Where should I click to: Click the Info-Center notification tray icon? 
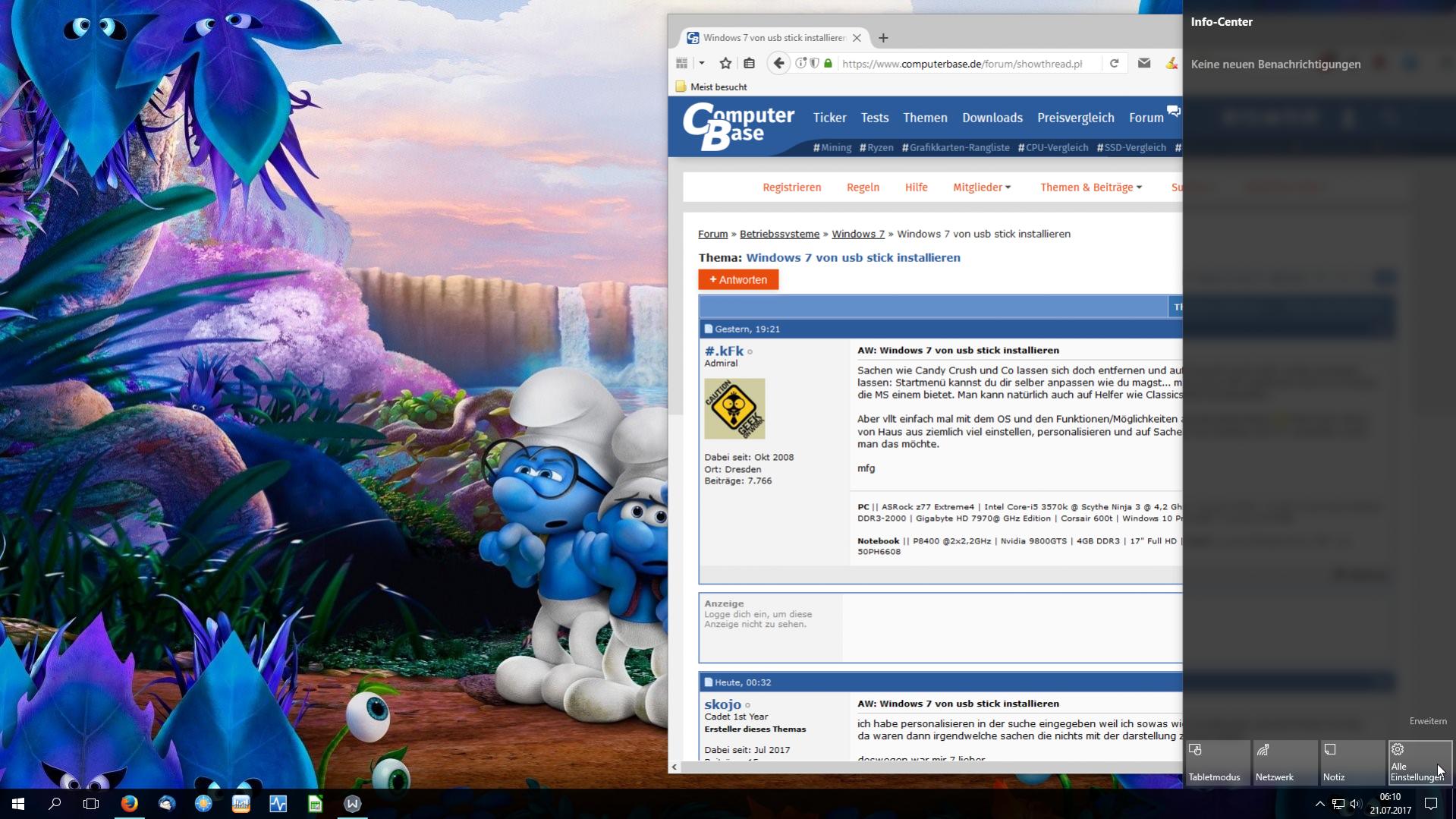[1431, 804]
